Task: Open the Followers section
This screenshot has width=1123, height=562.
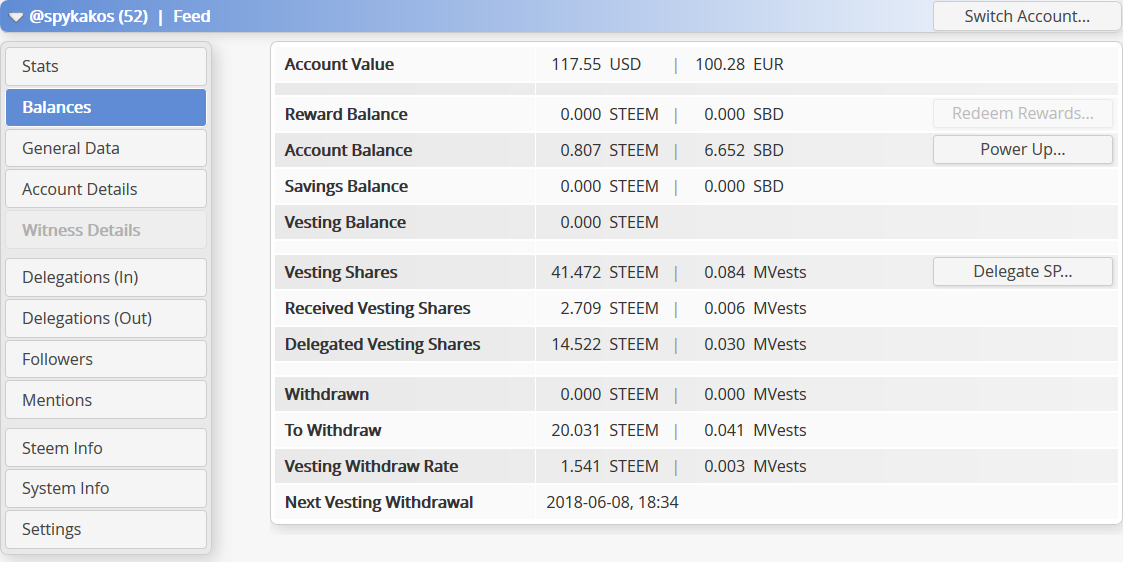Action: click(x=106, y=359)
